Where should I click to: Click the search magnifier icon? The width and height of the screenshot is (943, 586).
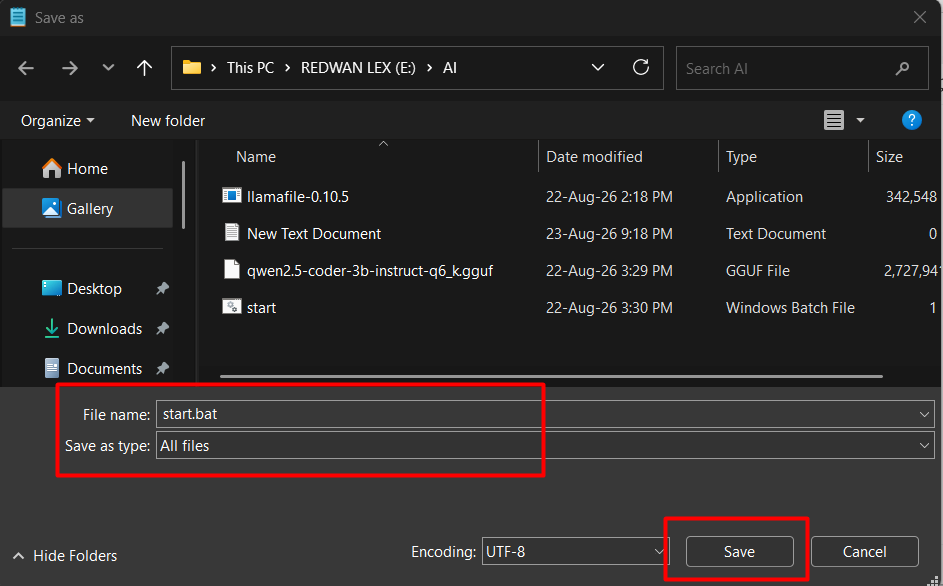(902, 69)
